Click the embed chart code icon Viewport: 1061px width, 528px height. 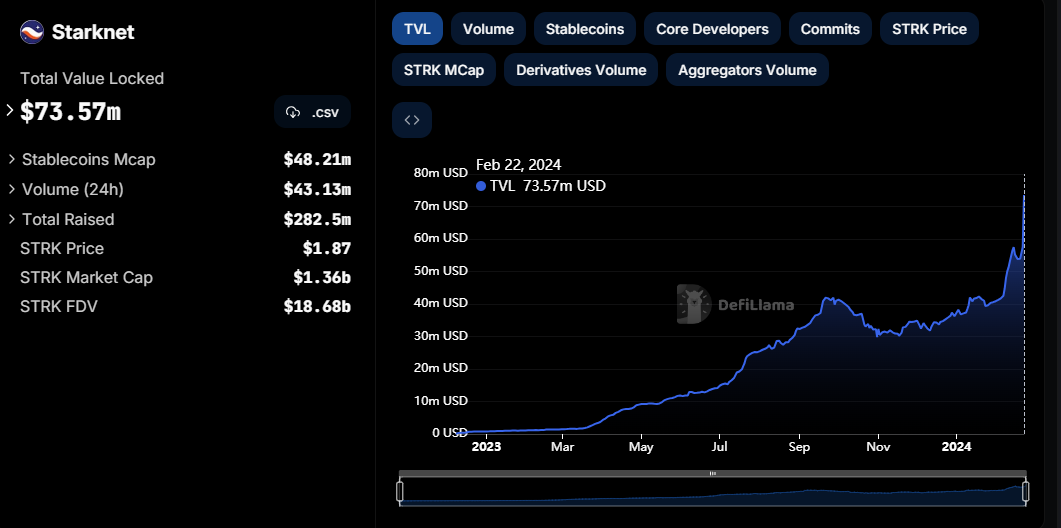[x=412, y=120]
